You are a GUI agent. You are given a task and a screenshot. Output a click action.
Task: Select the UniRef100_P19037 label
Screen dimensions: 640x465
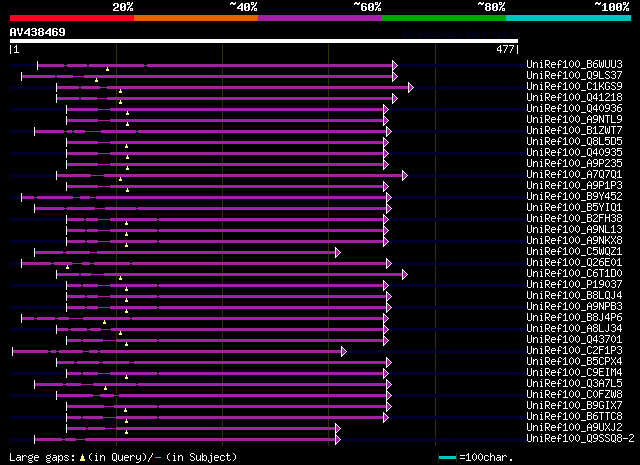tap(574, 285)
